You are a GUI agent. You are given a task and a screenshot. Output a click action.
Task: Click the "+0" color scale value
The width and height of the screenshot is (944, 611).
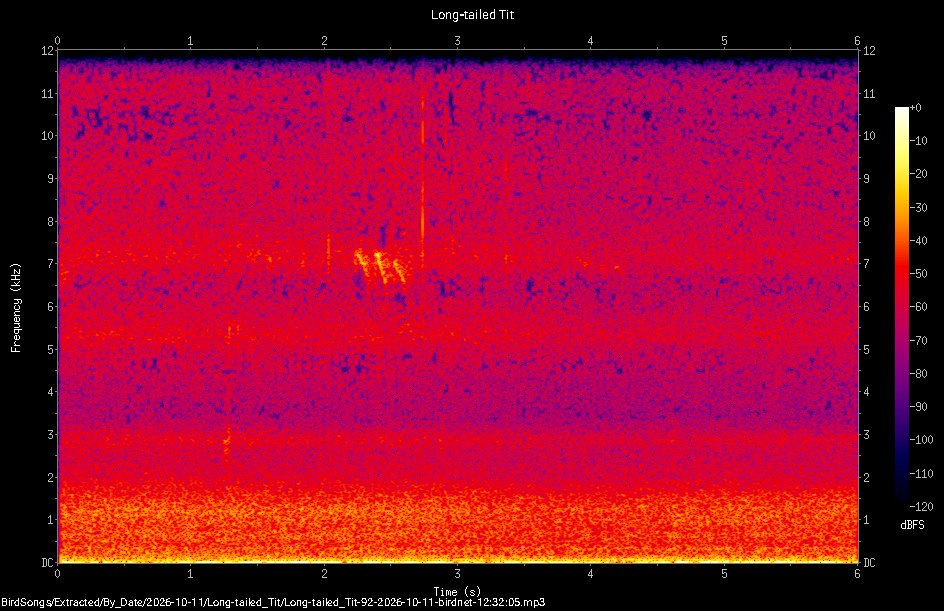915,108
